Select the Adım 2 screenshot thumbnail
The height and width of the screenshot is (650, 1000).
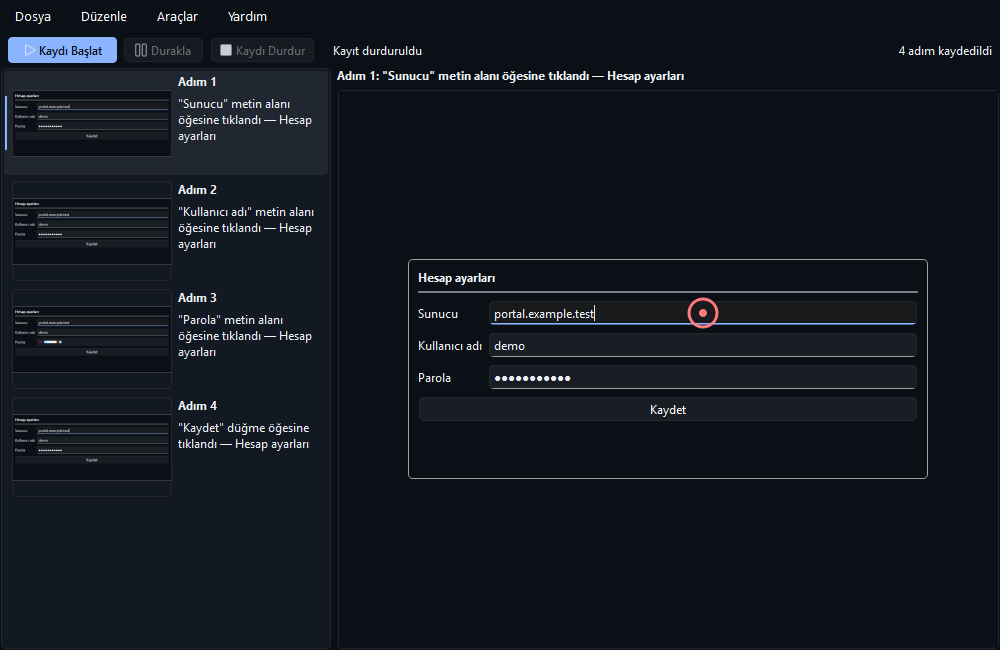(92, 231)
